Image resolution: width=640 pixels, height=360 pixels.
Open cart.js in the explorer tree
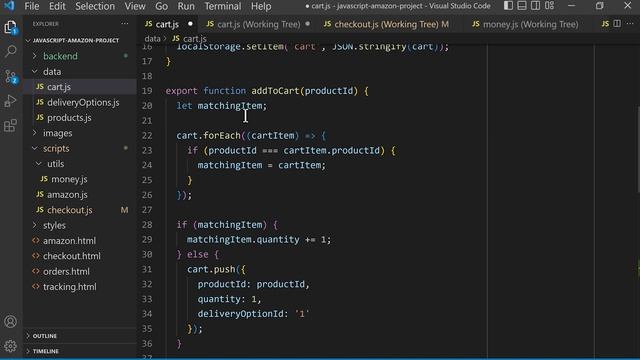[x=80, y=87]
